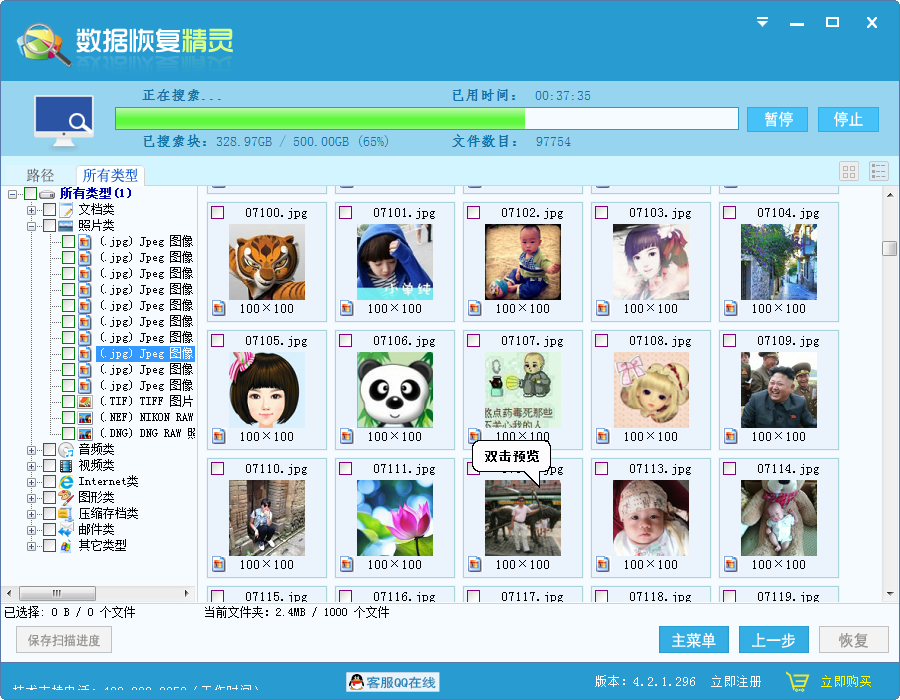The height and width of the screenshot is (700, 900).
Task: Switch to the 路径 tab
Action: coord(41,175)
